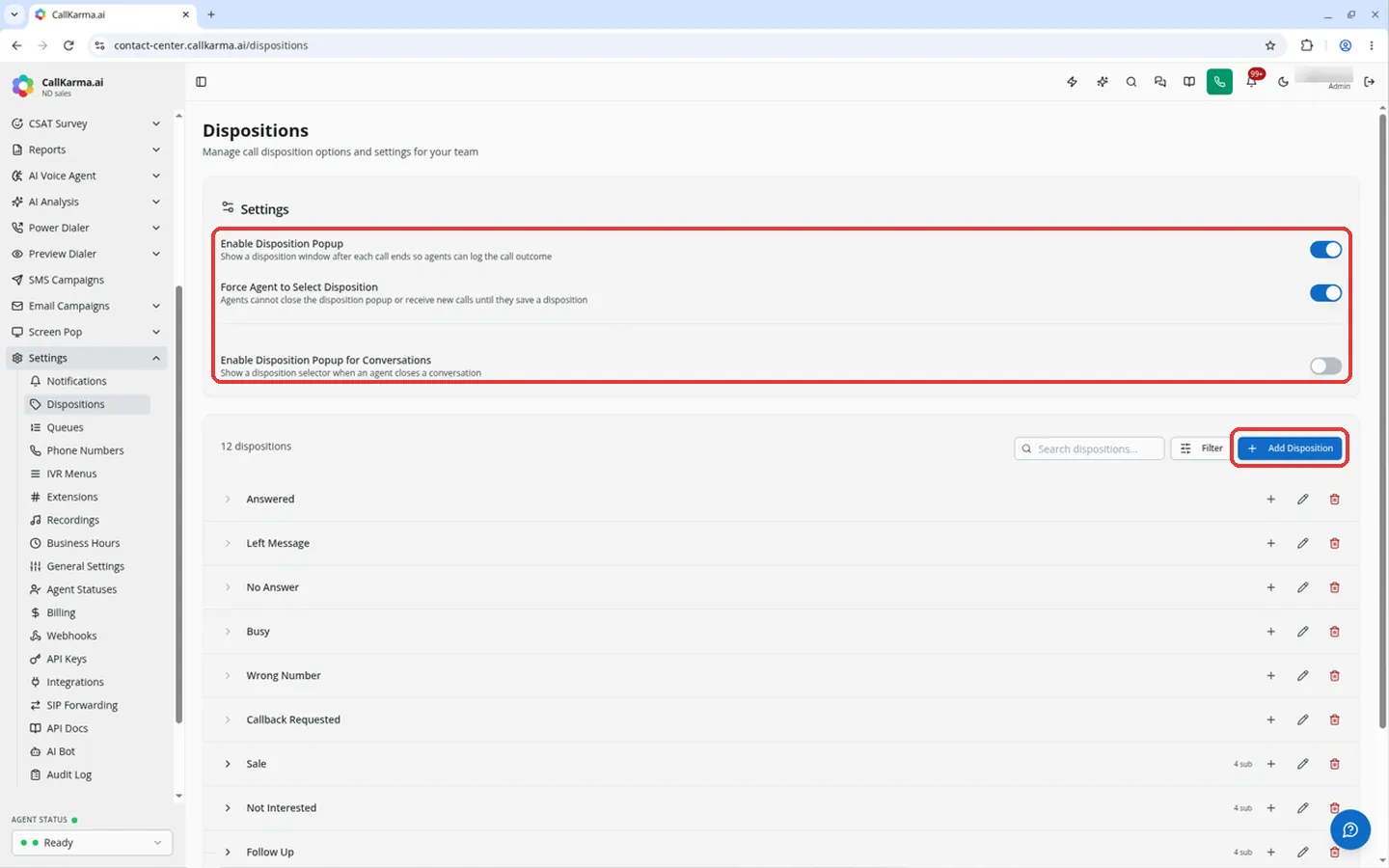This screenshot has width=1389, height=868.
Task: Add sub-disposition to Callback Requested
Action: click(1271, 720)
